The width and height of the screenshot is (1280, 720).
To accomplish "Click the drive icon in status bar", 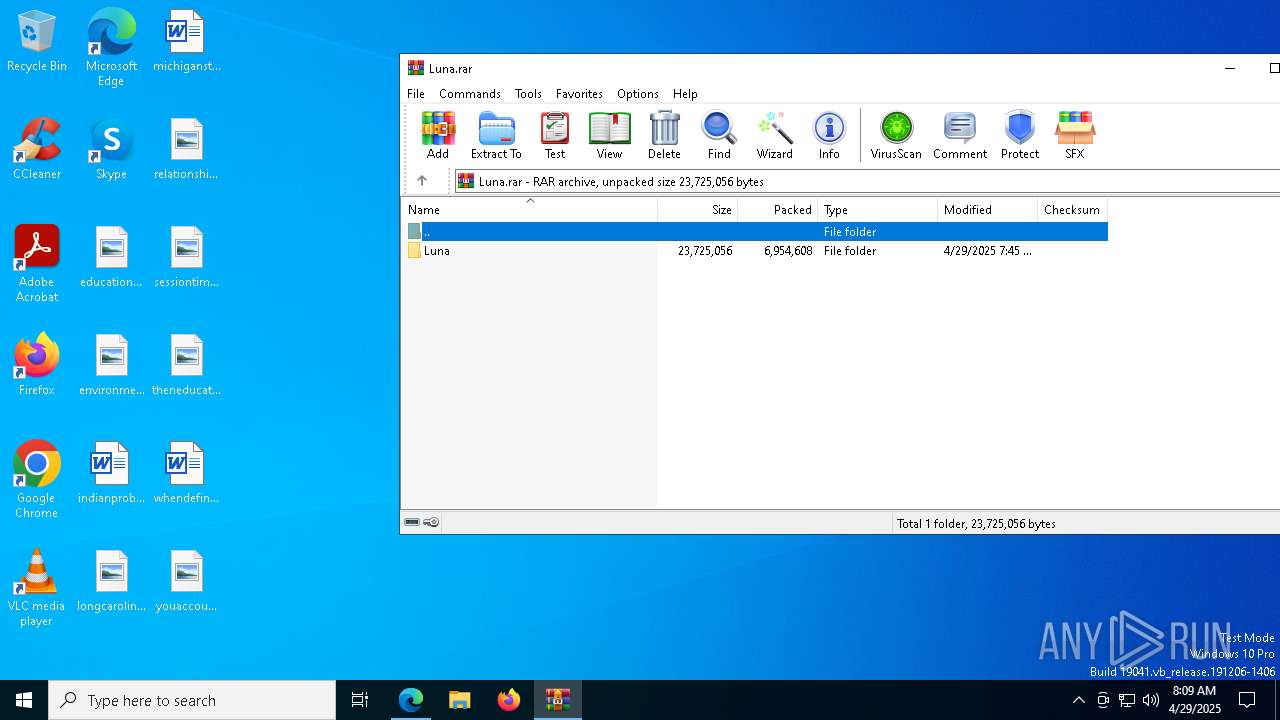I will pos(412,522).
